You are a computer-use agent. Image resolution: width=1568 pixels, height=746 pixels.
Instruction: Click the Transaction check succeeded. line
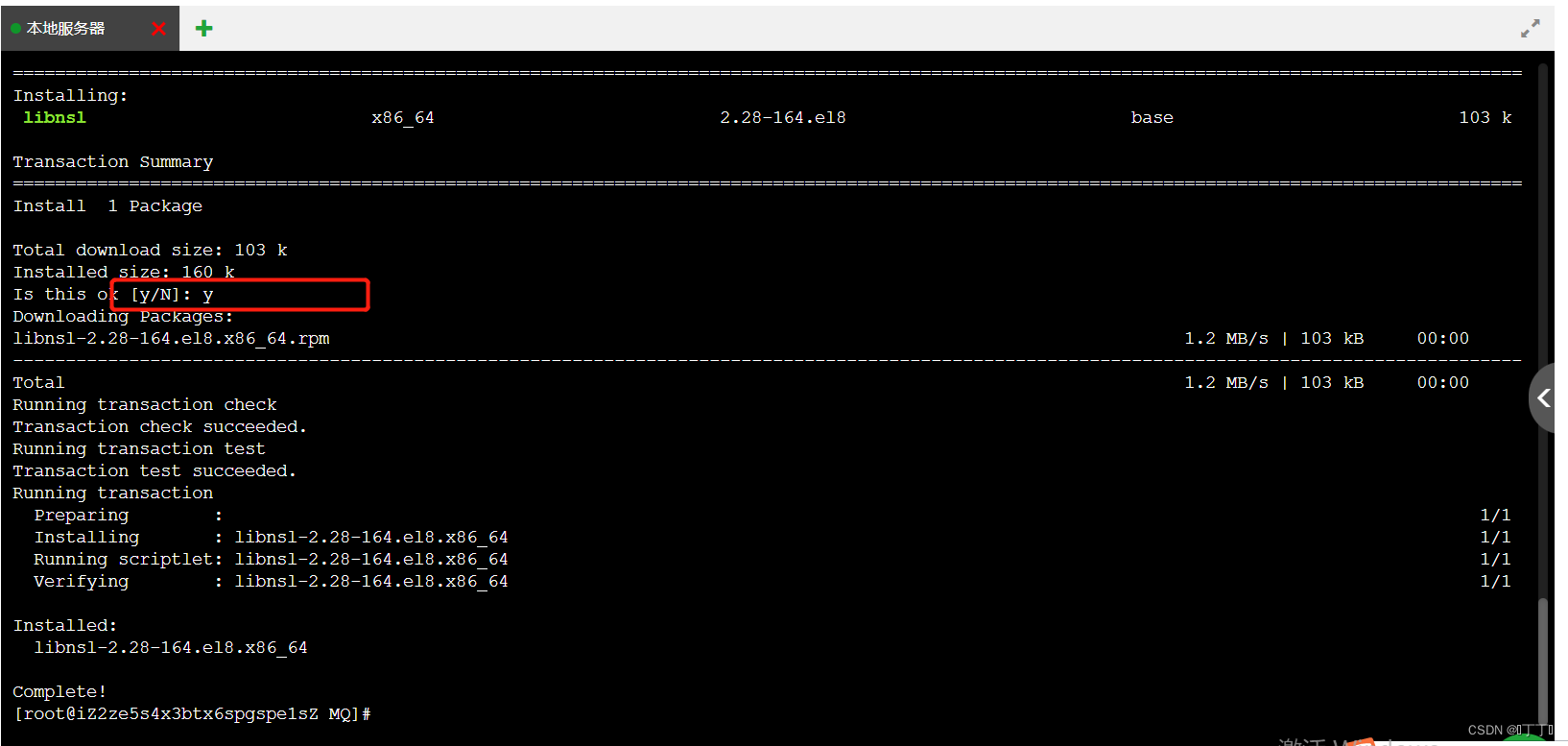159,426
